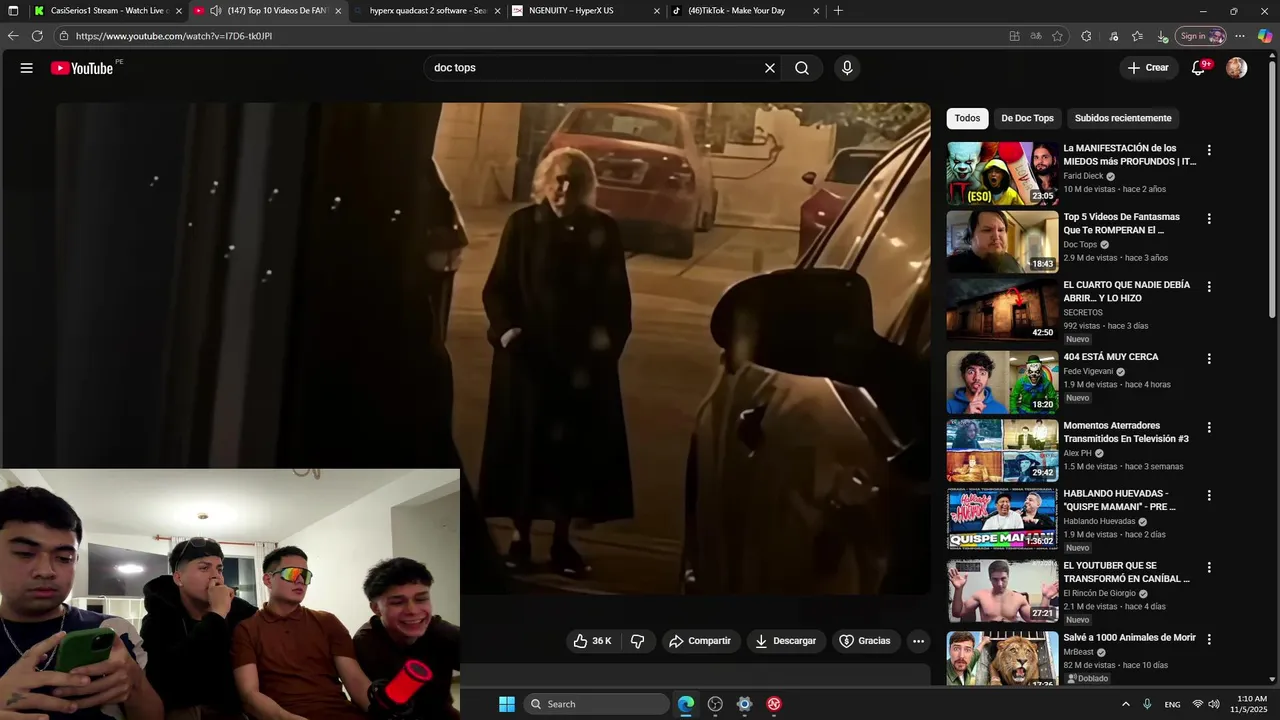Open 'Top 5 Videos De Fantasmas' thumbnail

coord(1002,242)
